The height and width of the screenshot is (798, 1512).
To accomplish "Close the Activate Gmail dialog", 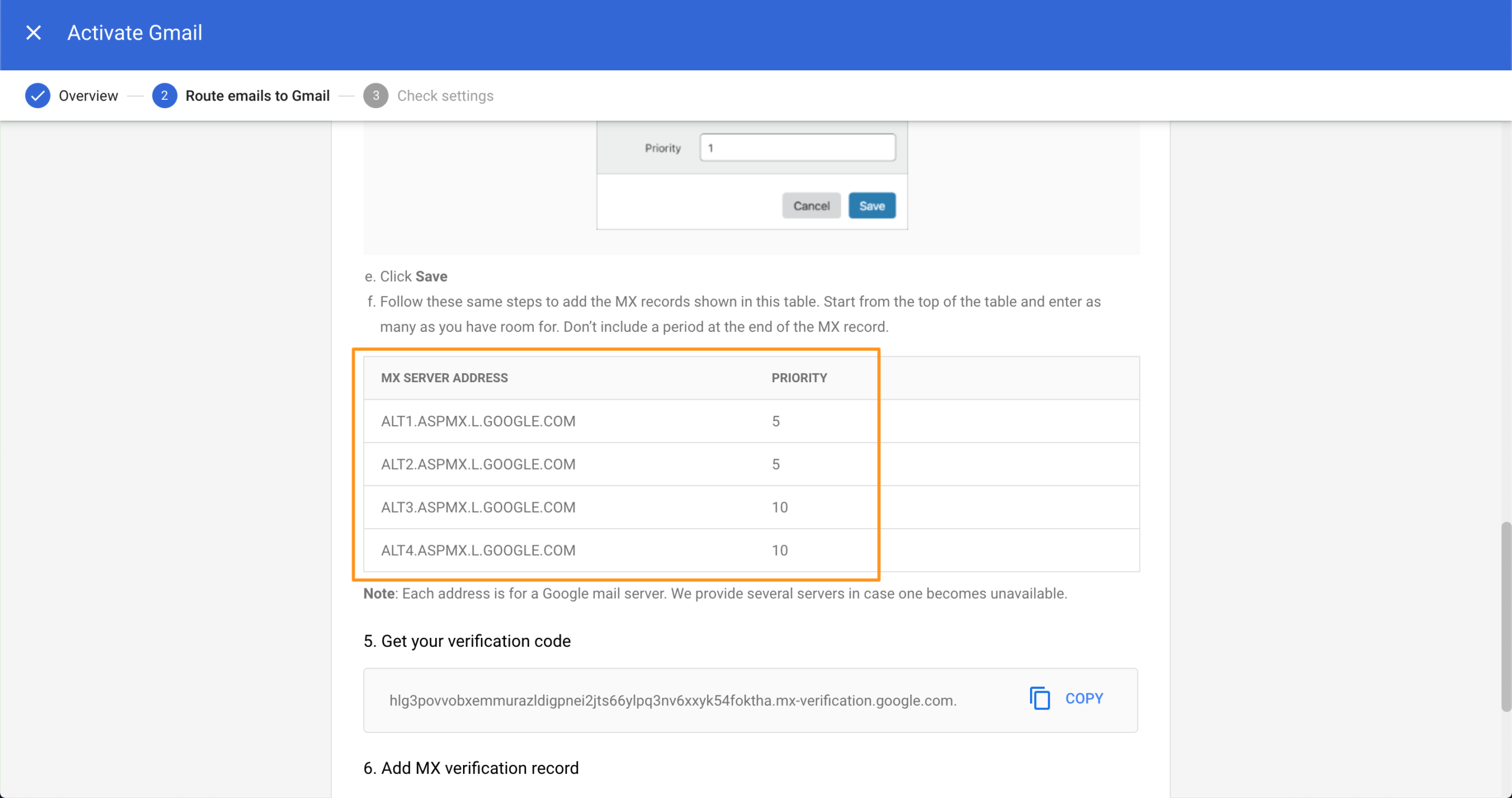I will (x=34, y=32).
